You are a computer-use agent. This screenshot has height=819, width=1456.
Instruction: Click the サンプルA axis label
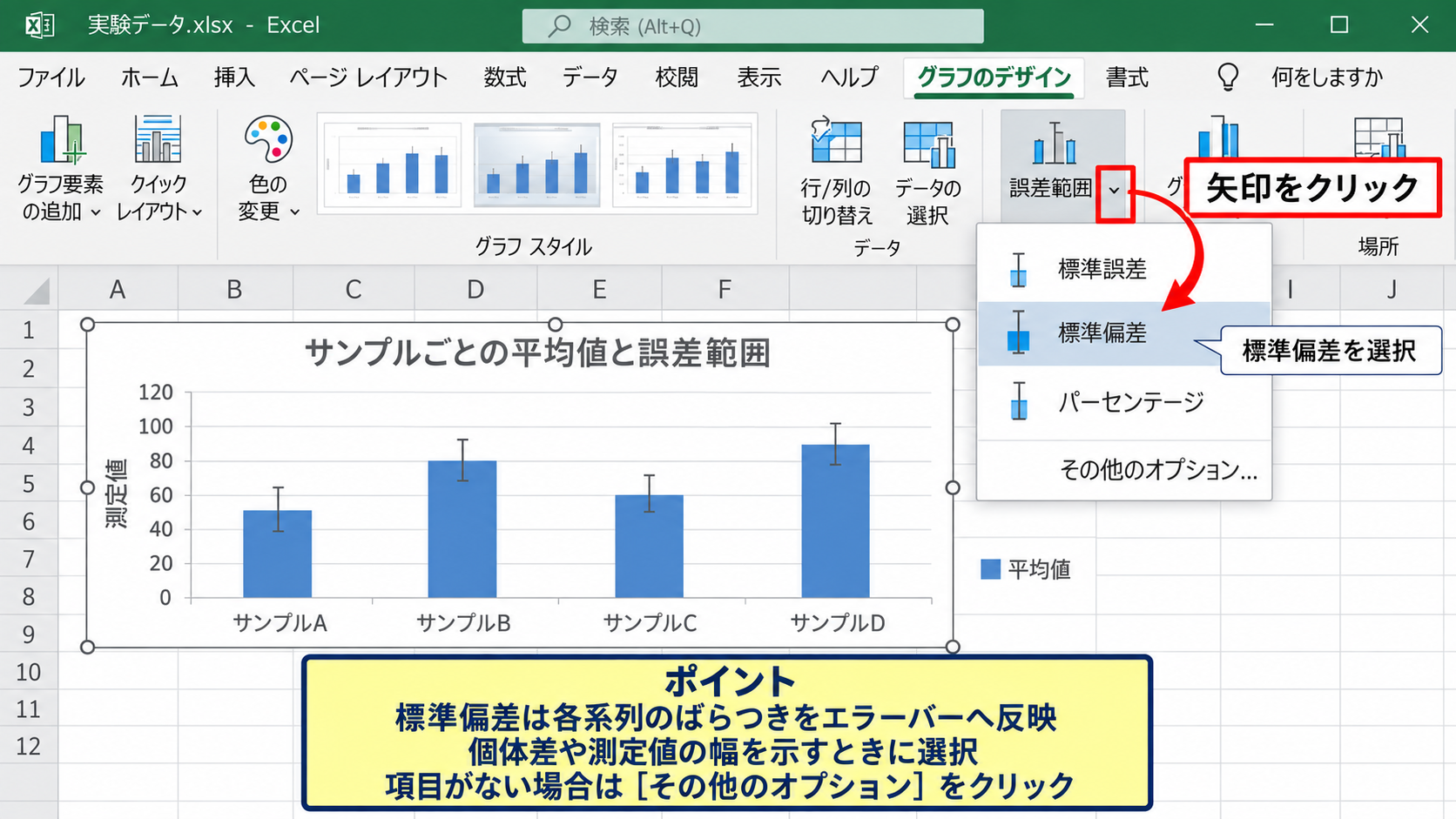[x=280, y=623]
